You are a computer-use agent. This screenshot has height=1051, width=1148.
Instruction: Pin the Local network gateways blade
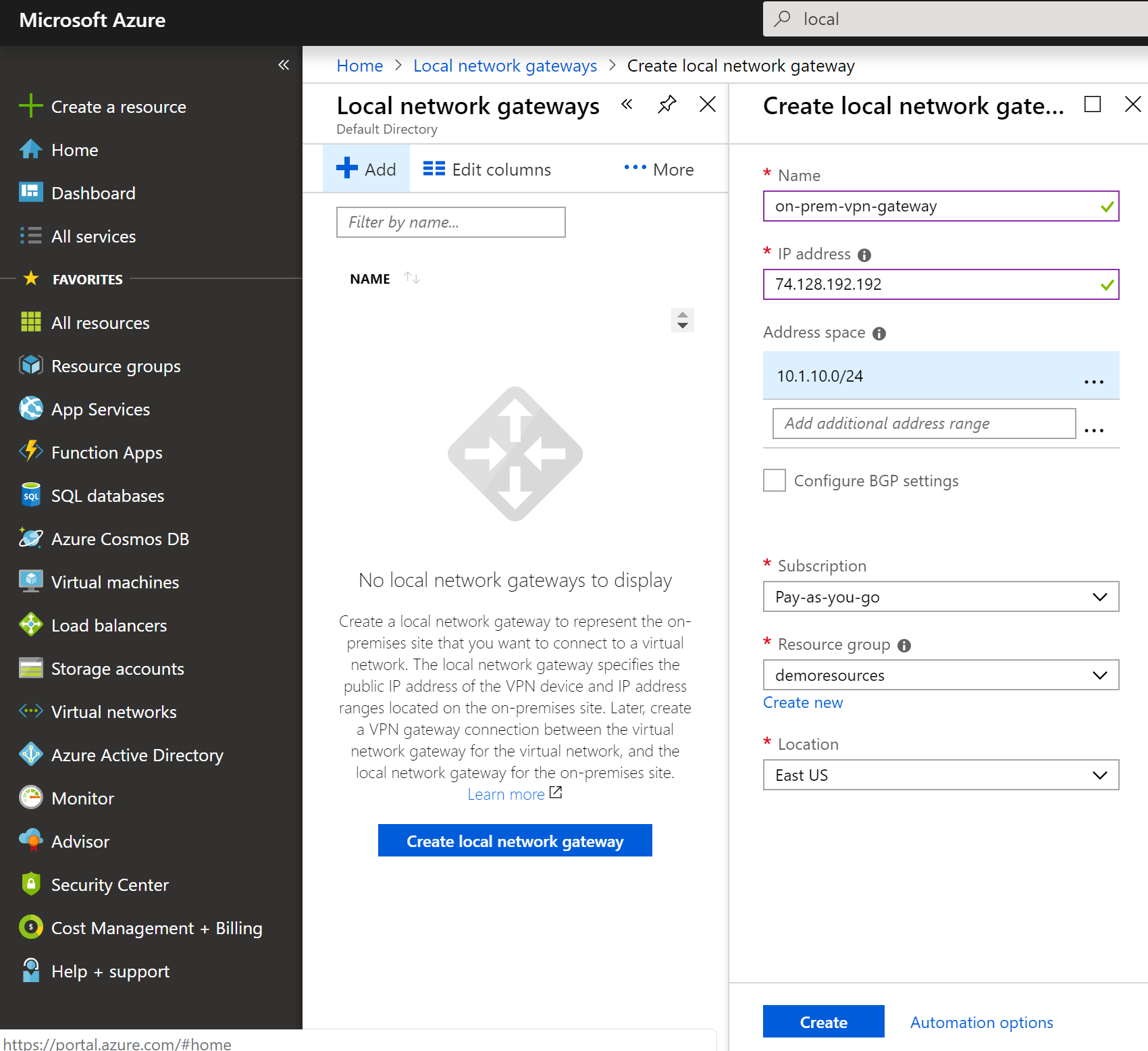[667, 105]
